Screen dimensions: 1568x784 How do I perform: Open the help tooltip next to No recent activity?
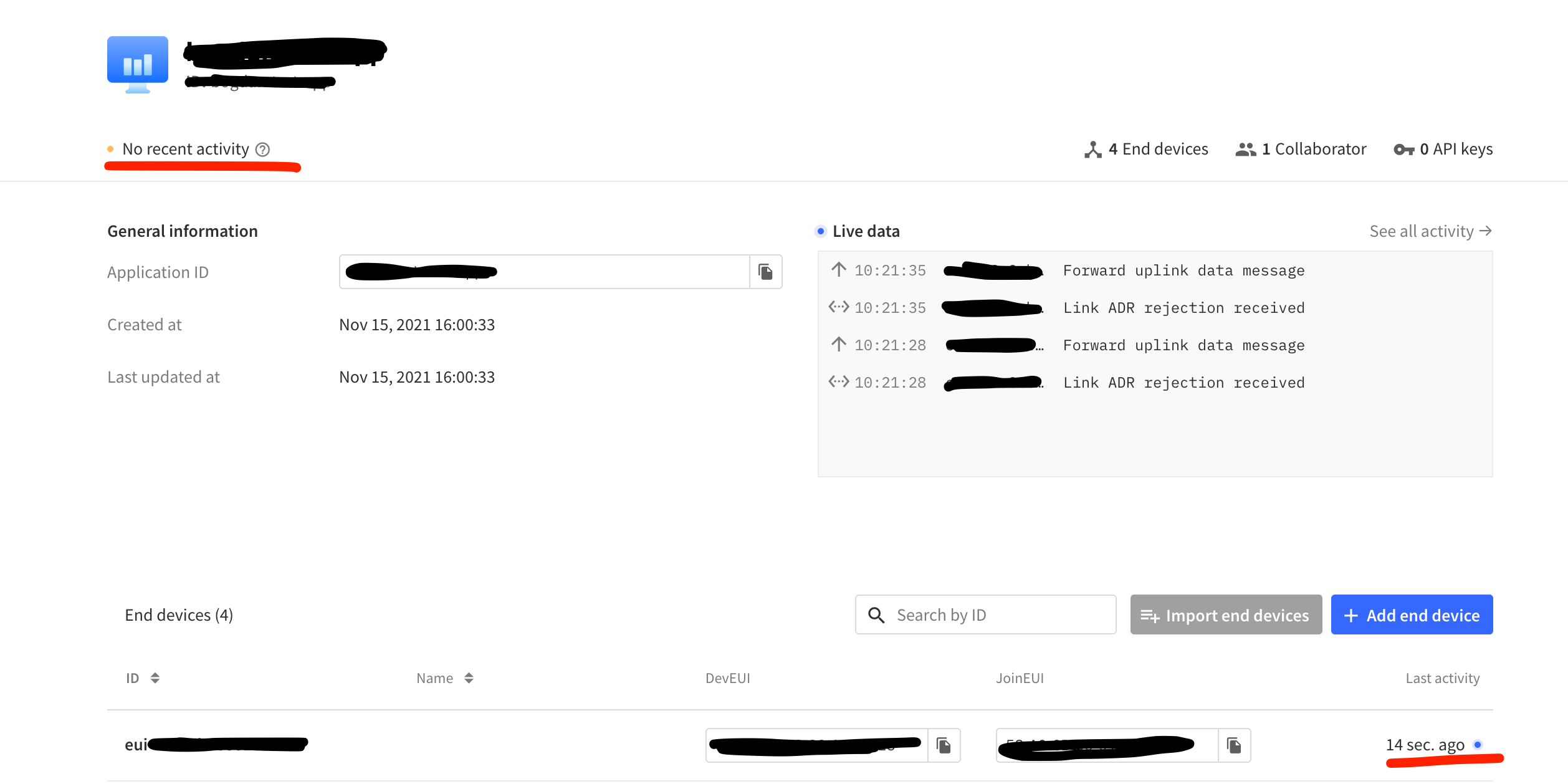pyautogui.click(x=262, y=149)
